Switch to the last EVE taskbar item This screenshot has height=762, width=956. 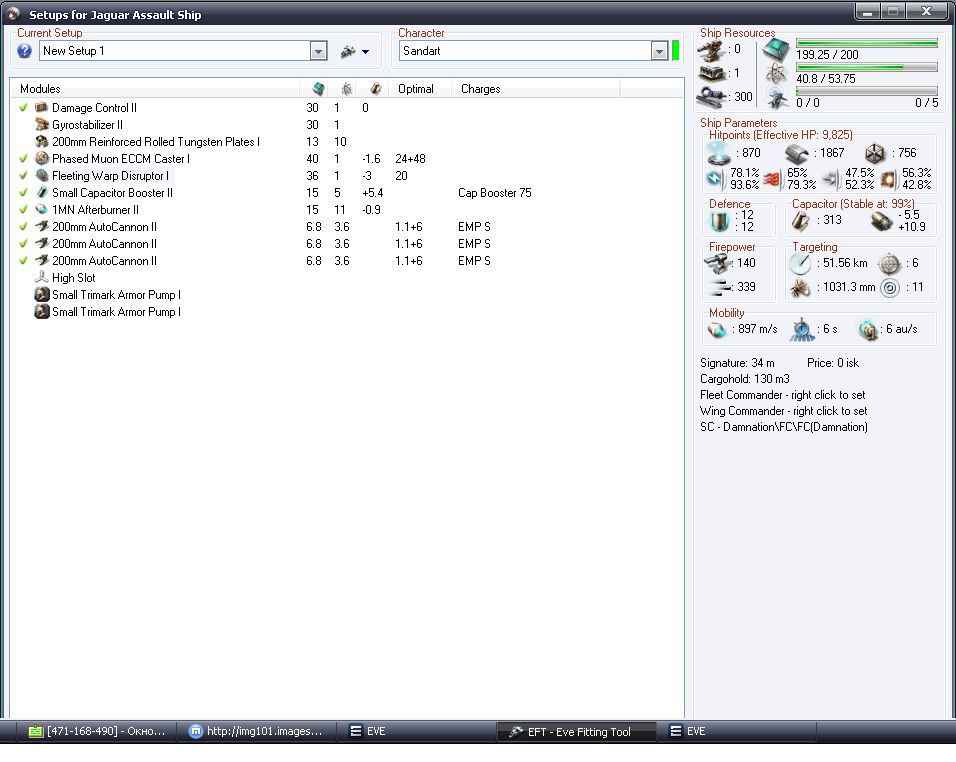pos(736,732)
